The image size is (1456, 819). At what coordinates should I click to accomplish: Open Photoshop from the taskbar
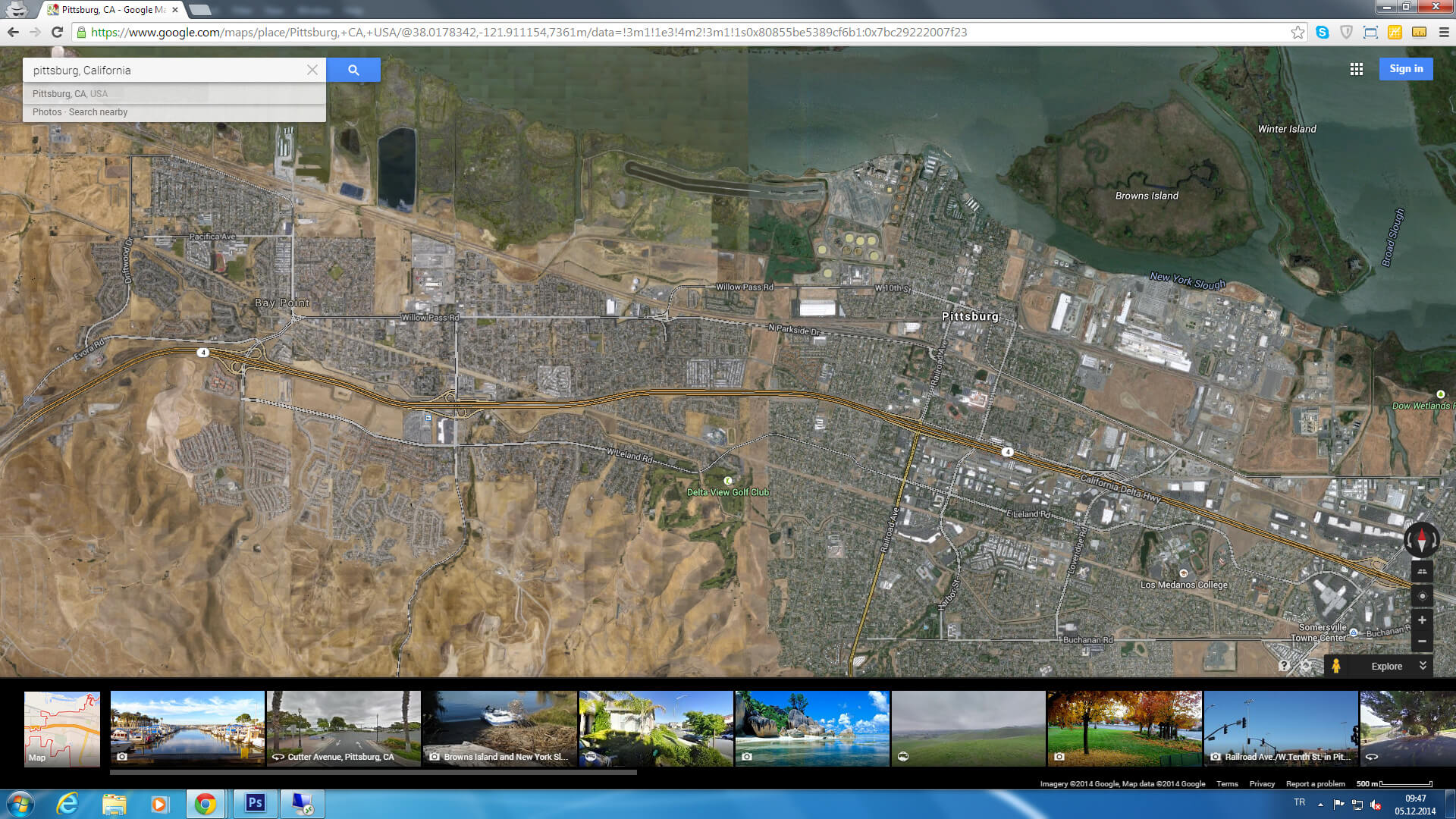click(255, 803)
